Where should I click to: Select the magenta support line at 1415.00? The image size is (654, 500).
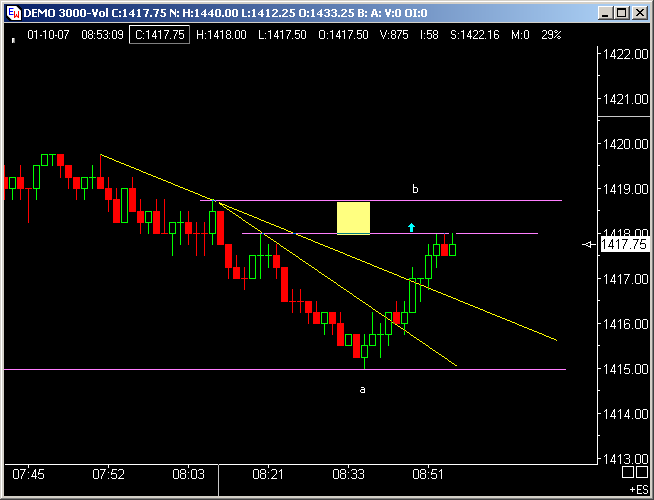pyautogui.click(x=285, y=369)
